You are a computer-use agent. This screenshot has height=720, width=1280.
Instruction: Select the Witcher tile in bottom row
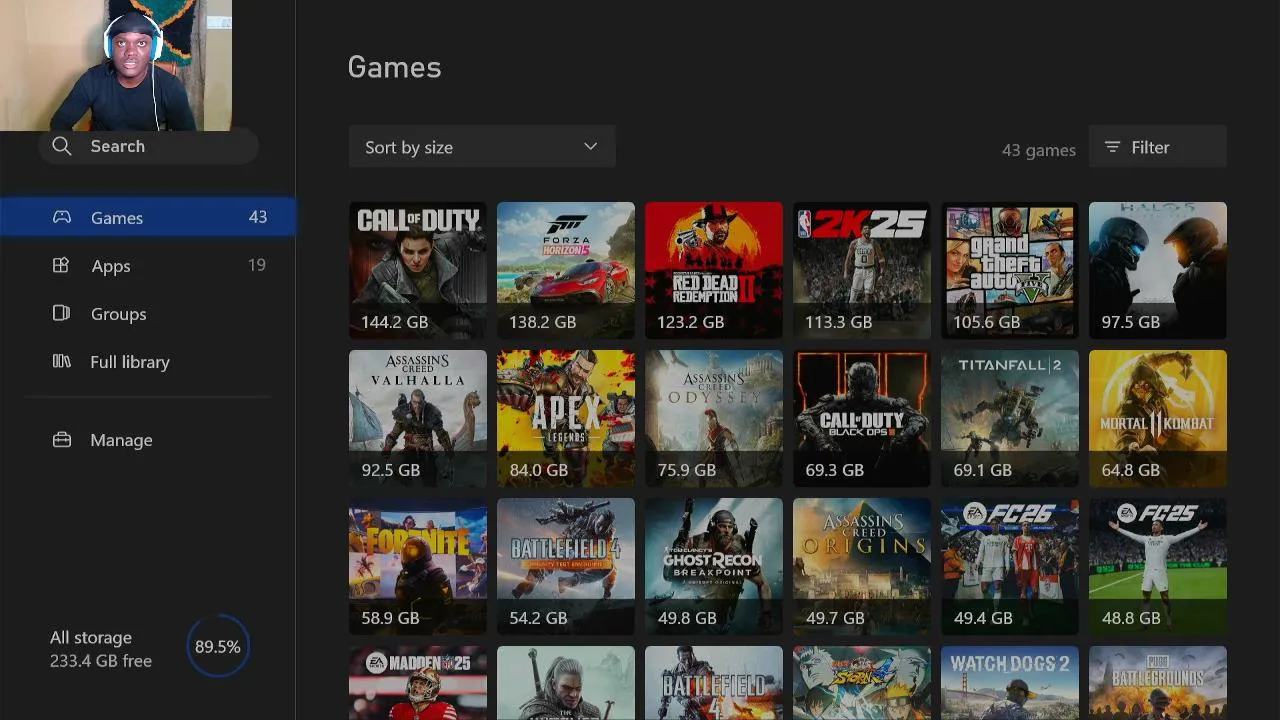pyautogui.click(x=566, y=683)
